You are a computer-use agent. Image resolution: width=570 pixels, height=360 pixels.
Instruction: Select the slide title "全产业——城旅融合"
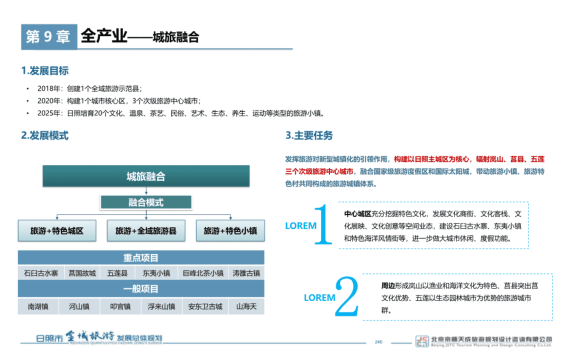point(140,36)
